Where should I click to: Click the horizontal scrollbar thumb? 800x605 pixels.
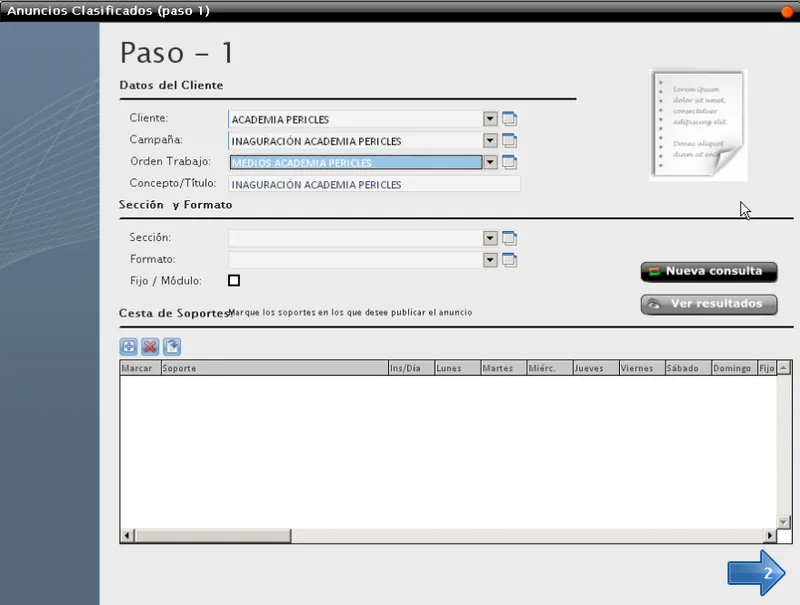(x=213, y=536)
